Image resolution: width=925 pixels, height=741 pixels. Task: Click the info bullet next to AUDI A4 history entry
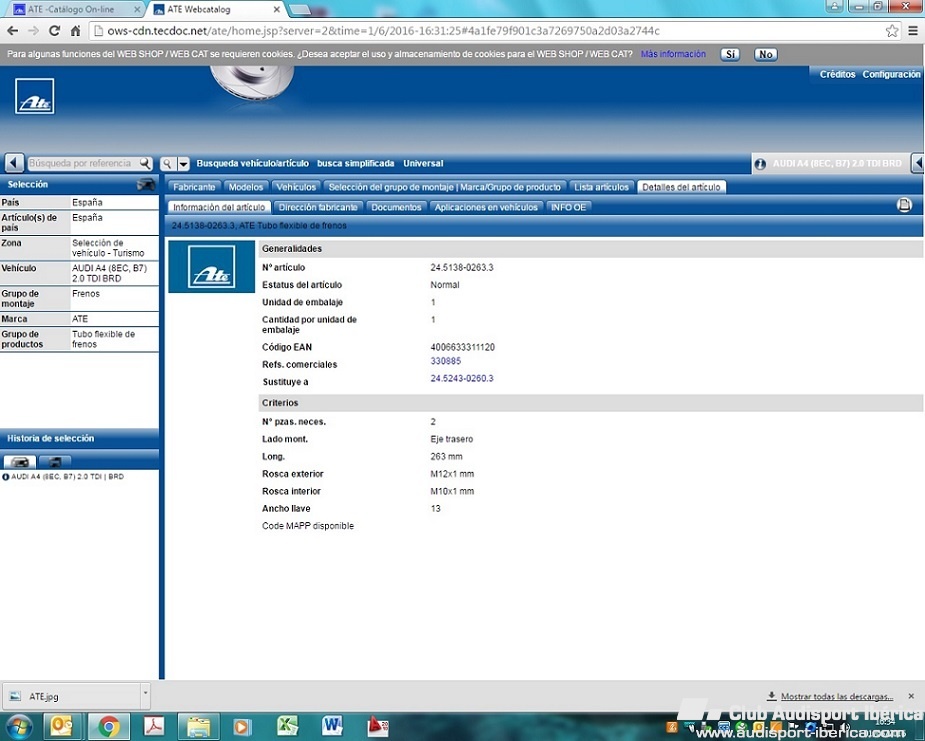point(5,477)
